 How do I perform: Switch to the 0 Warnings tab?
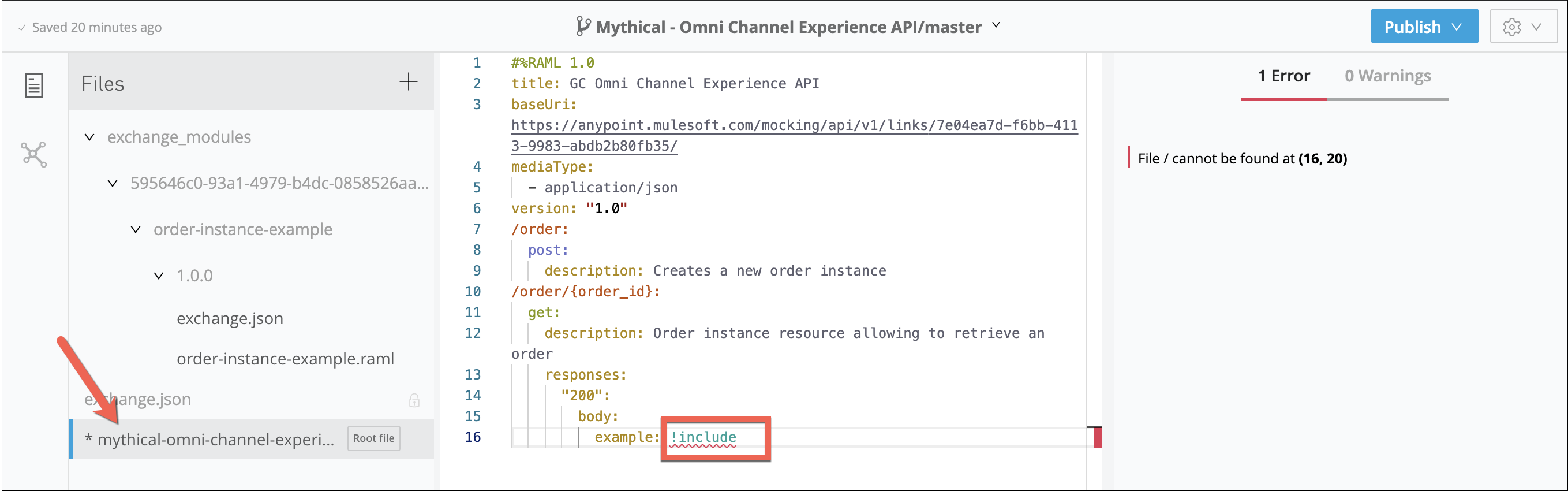[1387, 76]
